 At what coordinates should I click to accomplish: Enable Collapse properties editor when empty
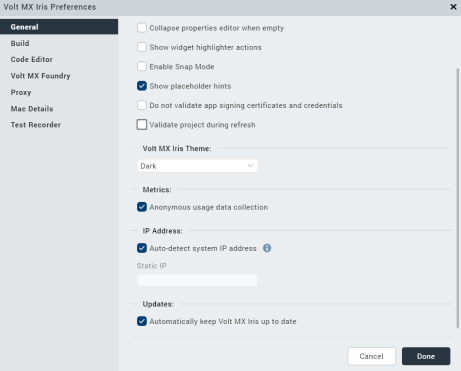(142, 28)
